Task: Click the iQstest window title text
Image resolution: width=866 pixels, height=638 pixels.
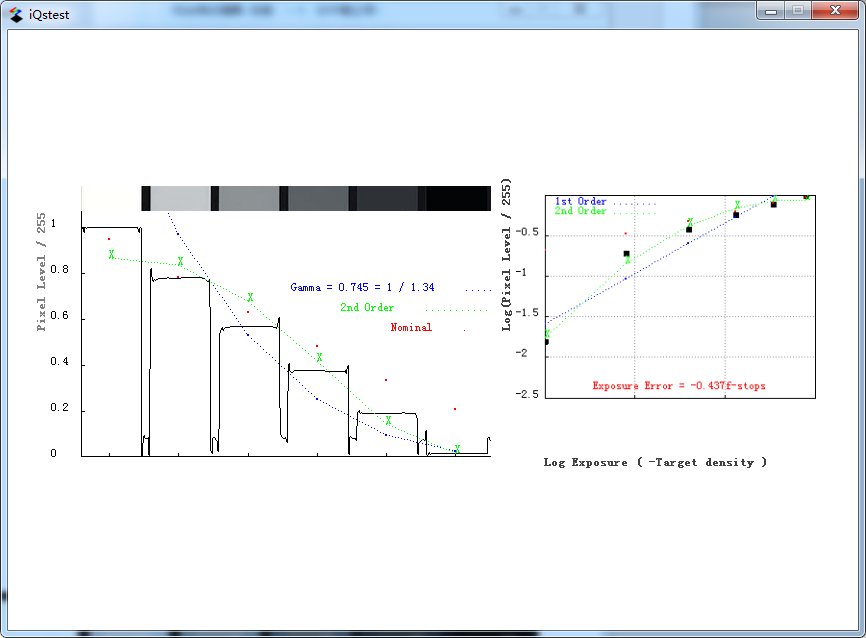Action: click(49, 15)
